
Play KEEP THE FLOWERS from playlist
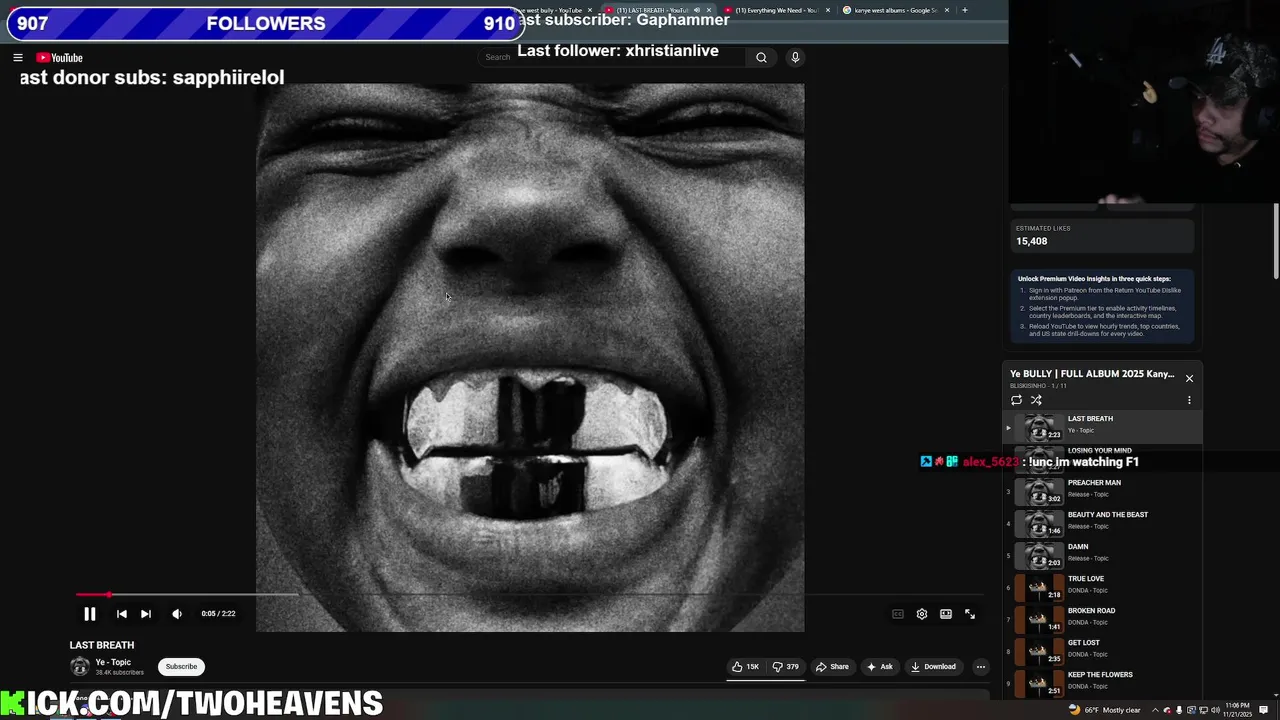click(x=1103, y=683)
